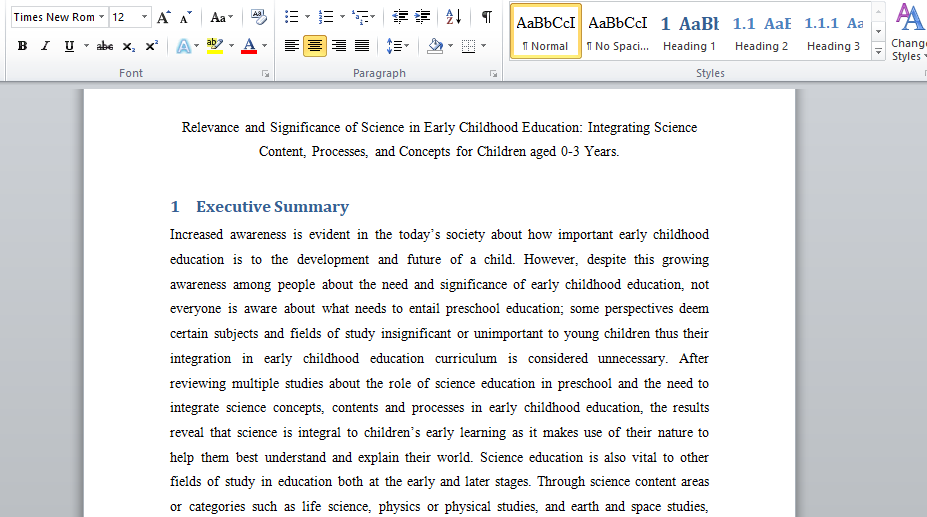Open numbering library dropdown arrow

[342, 17]
